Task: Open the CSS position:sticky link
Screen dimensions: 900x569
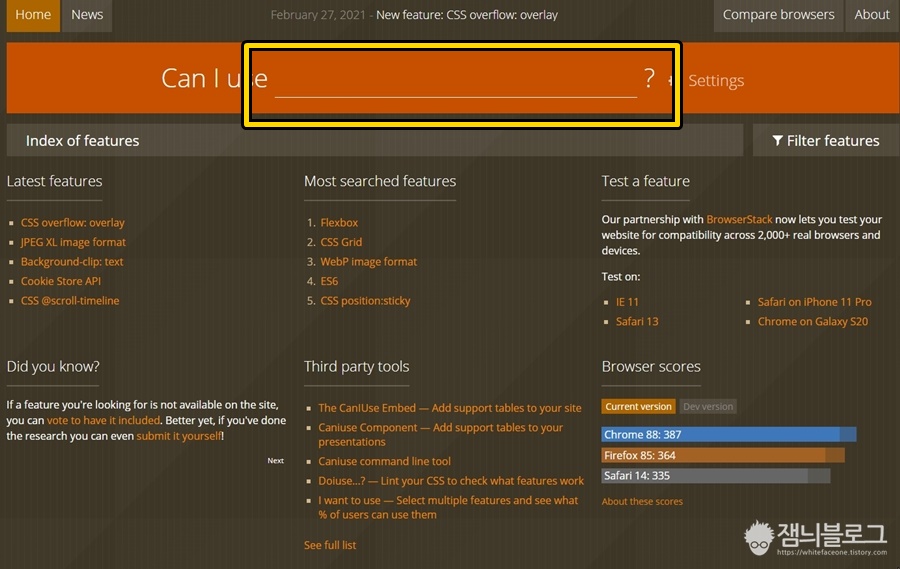Action: tap(365, 300)
